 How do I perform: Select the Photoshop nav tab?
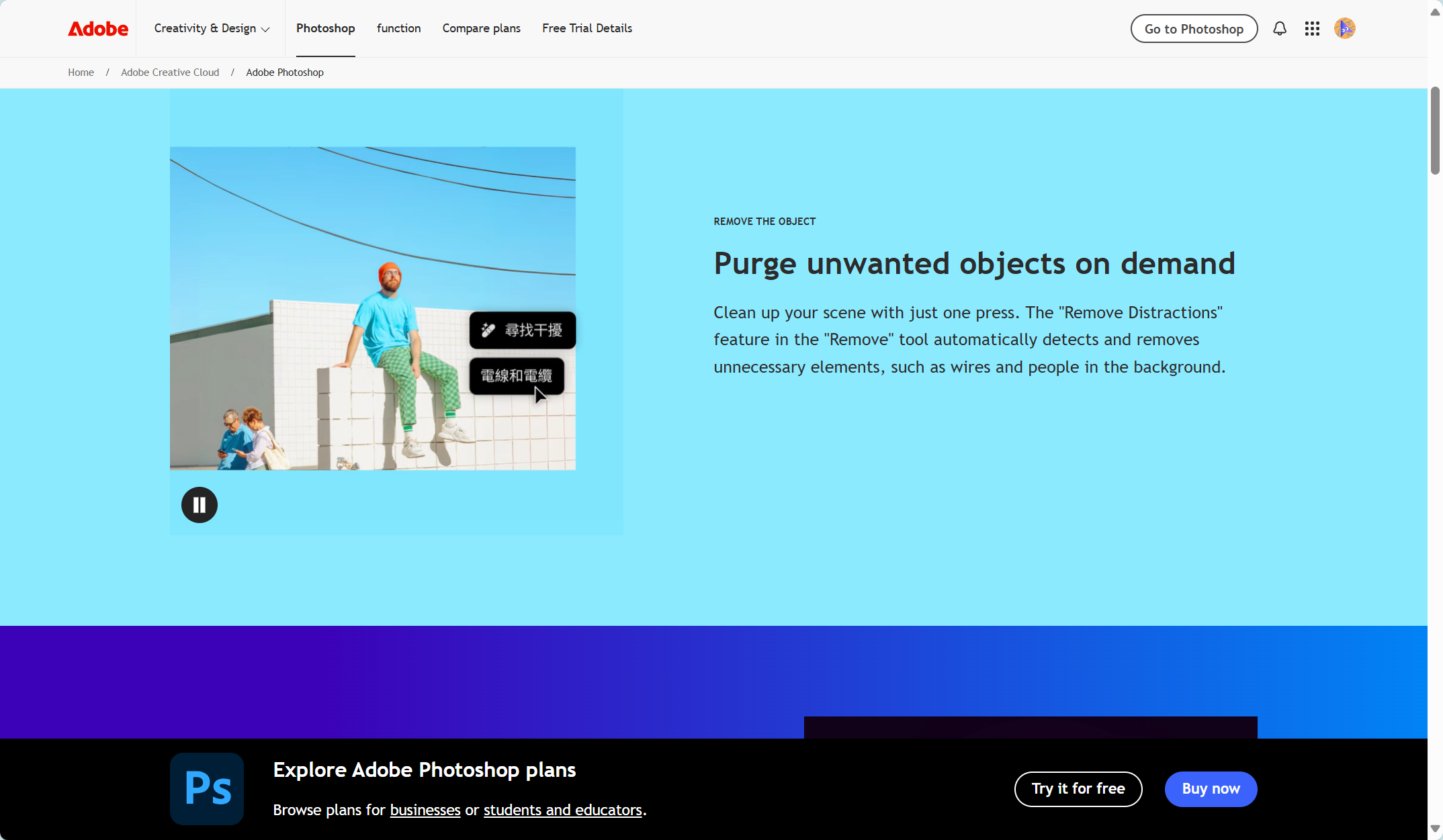click(326, 28)
